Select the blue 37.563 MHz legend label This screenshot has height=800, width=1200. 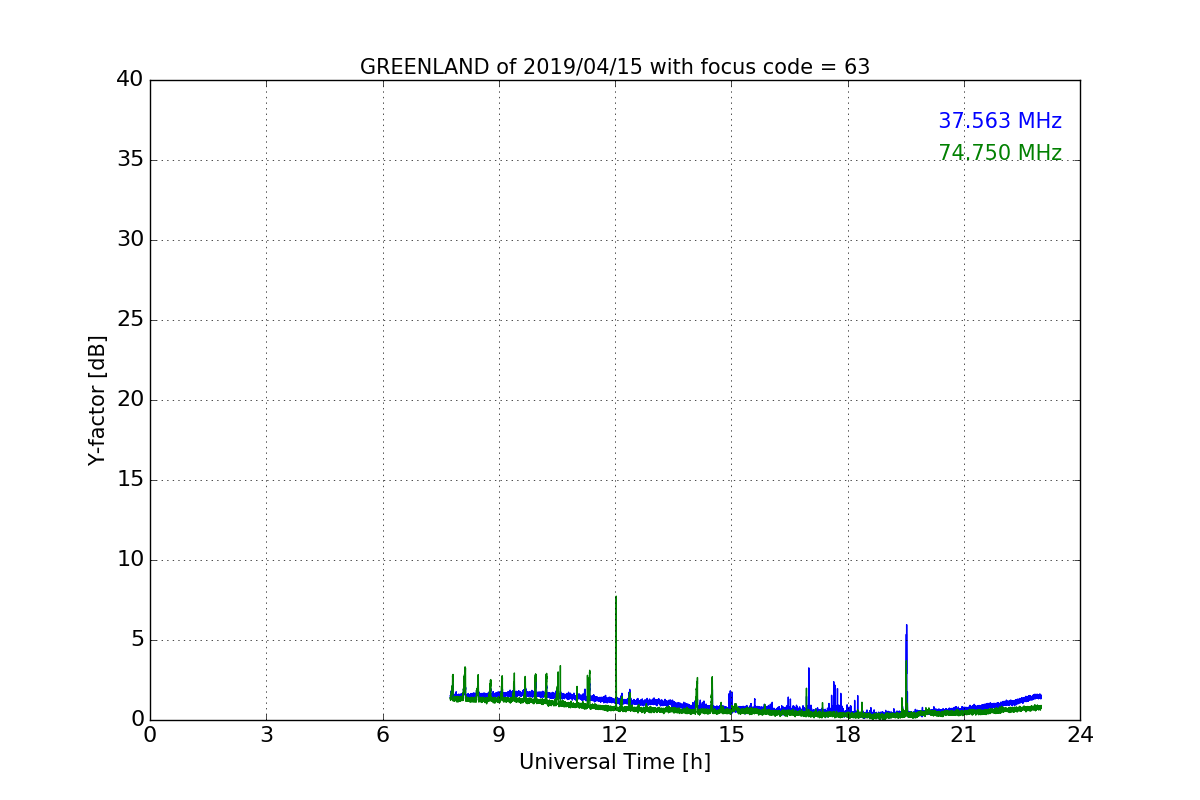tap(1000, 121)
